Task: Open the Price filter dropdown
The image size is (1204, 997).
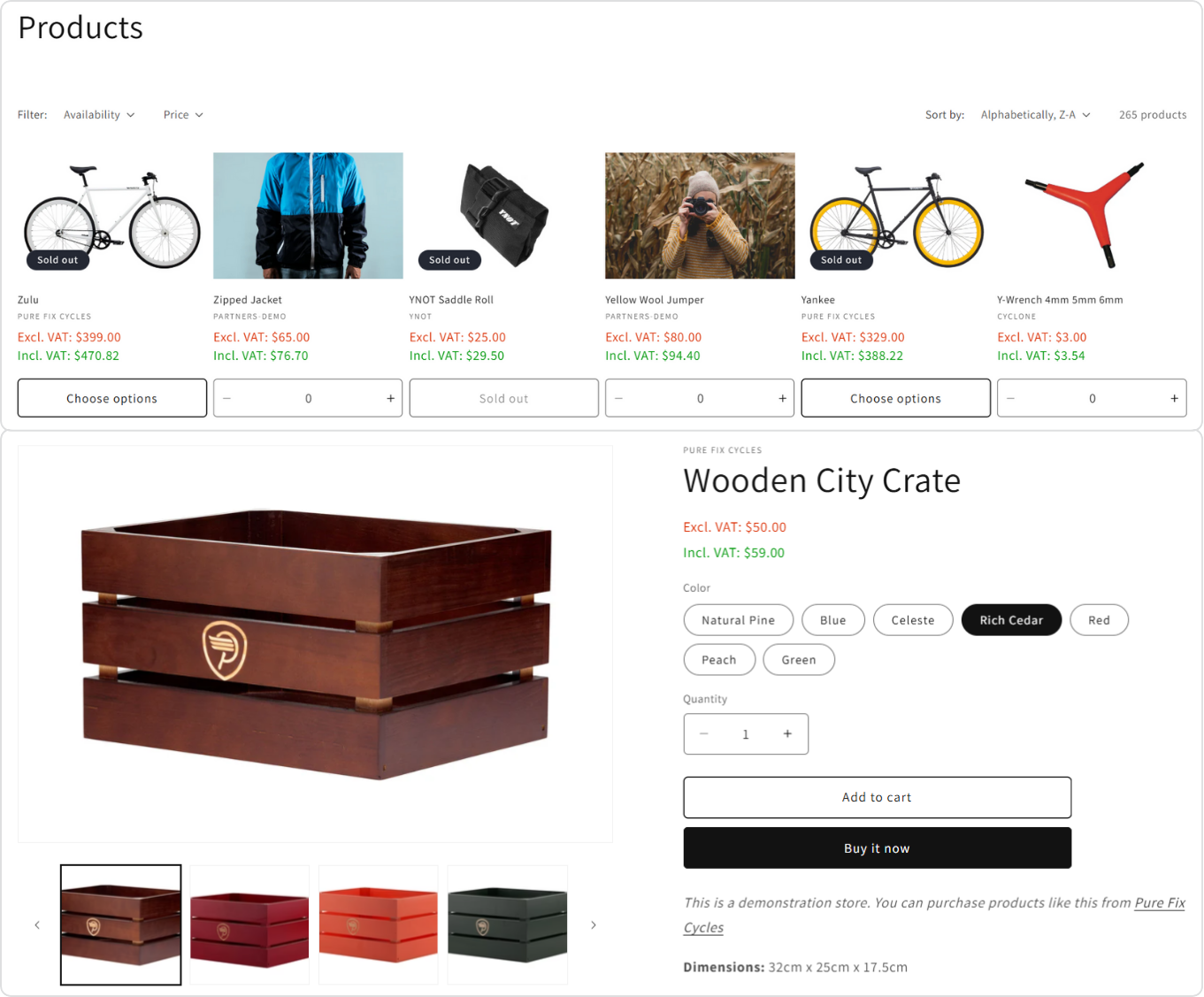Action: click(183, 115)
